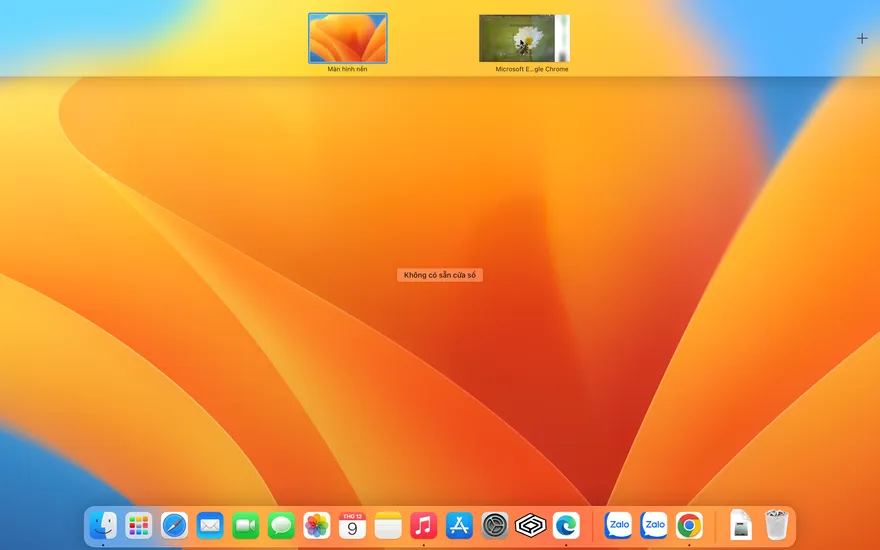The image size is (880, 550).
Task: Open the Zalo icon beside the dock divider
Action: pyautogui.click(x=618, y=526)
